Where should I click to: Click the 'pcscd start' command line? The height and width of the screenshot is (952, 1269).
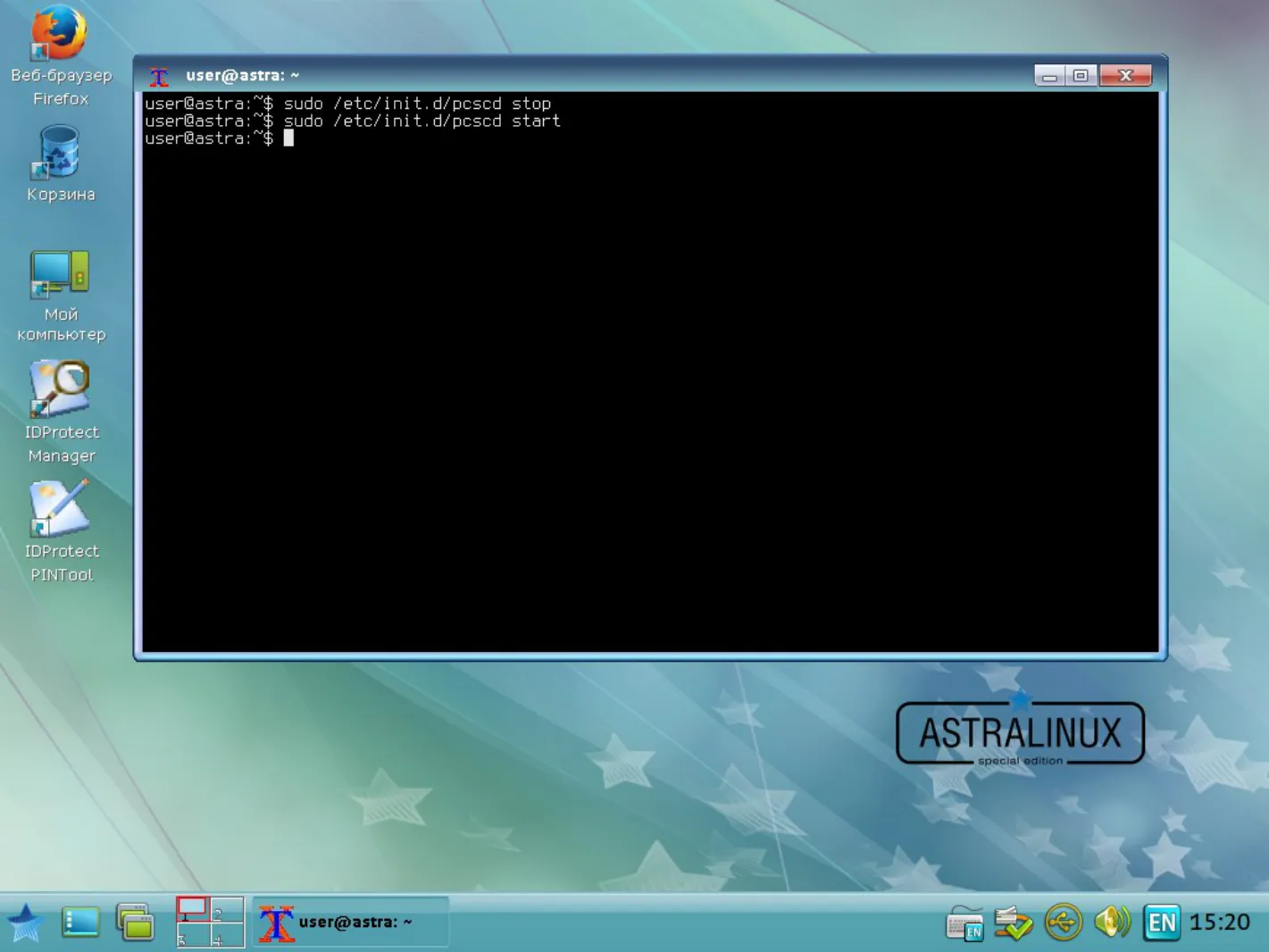click(353, 121)
